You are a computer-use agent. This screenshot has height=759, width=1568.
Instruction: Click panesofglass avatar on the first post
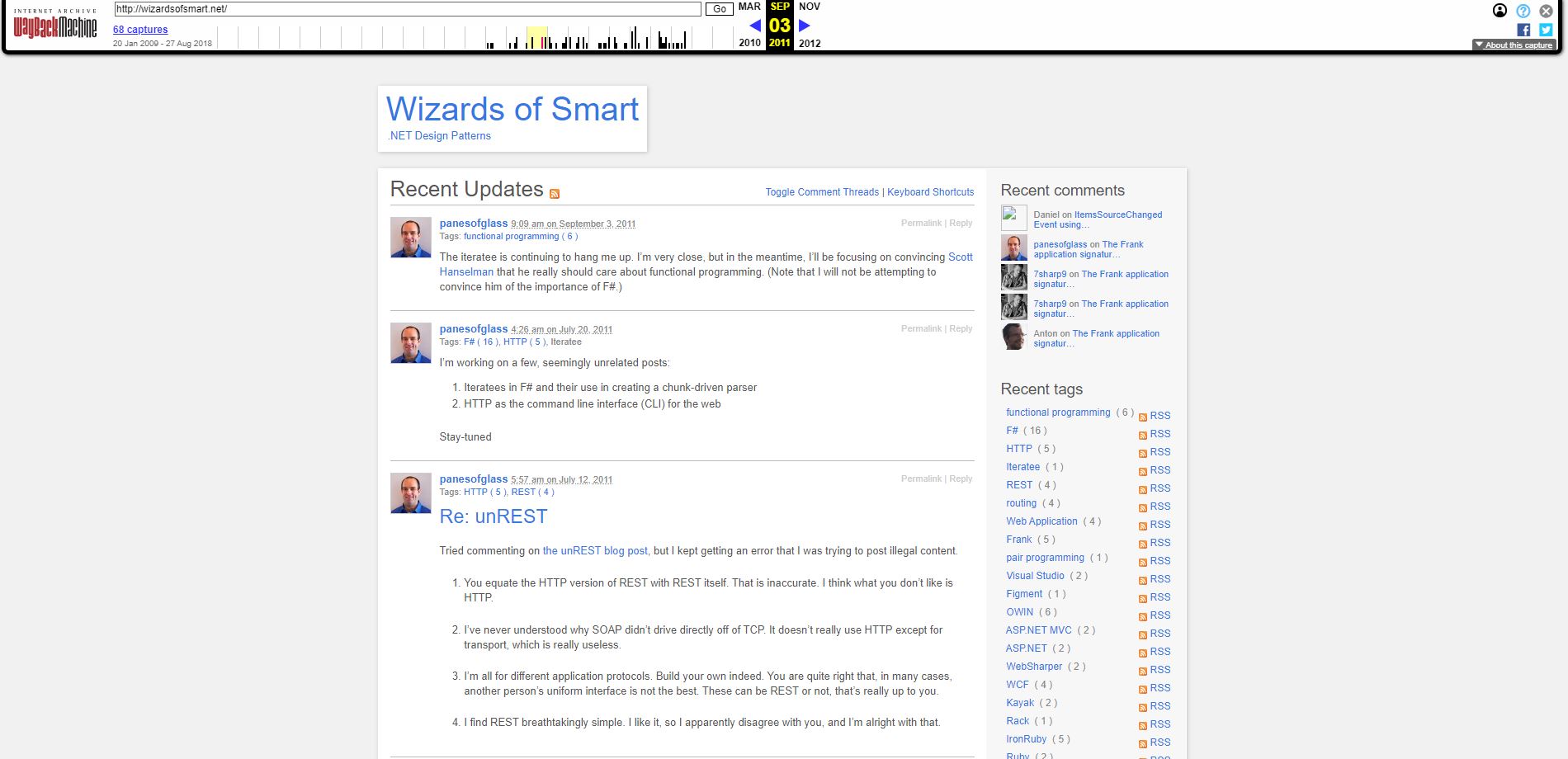pos(411,238)
